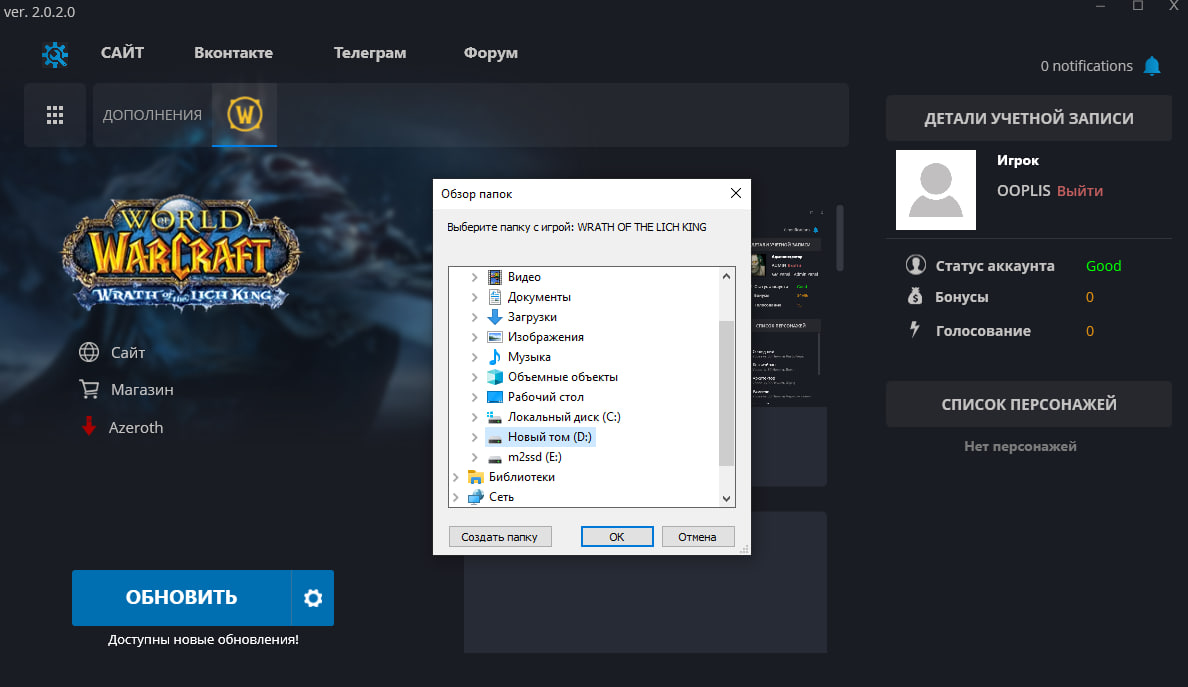Open the Форум menu link
Image resolution: width=1188 pixels, height=687 pixels.
pos(490,53)
